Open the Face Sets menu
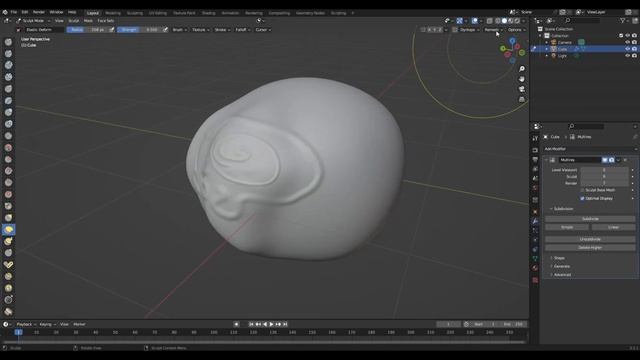This screenshot has width=640, height=360. [106, 20]
